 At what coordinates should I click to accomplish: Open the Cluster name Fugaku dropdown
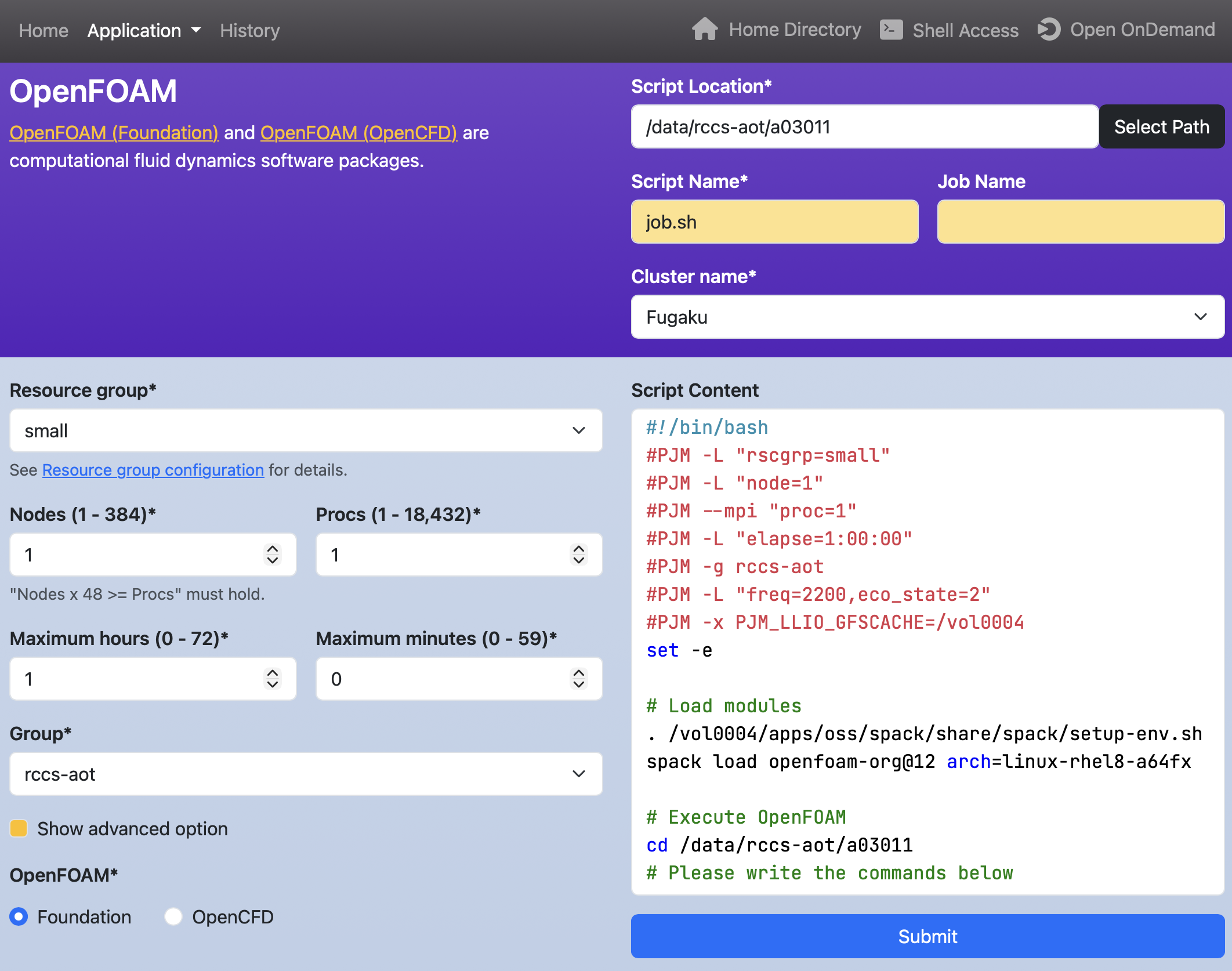927,317
